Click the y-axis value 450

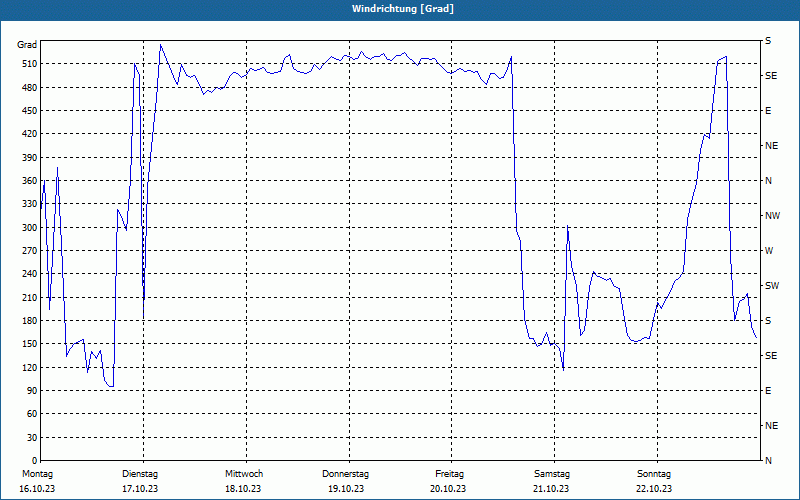[29, 111]
